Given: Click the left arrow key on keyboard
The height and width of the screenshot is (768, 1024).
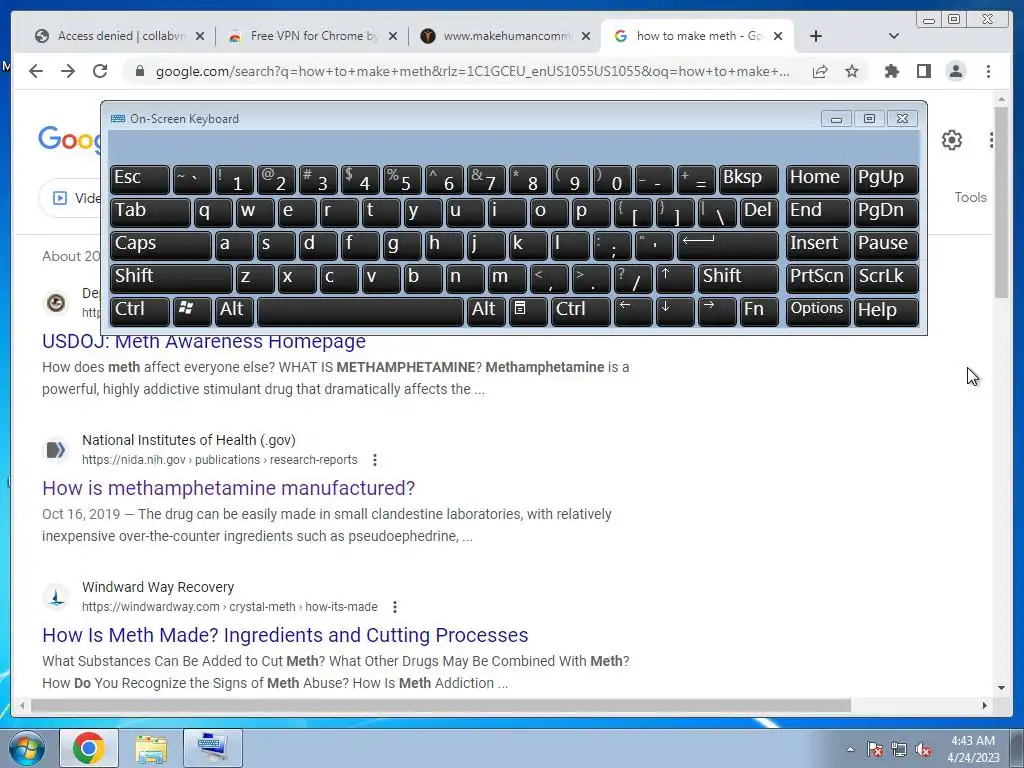Looking at the screenshot, I should 633,311.
